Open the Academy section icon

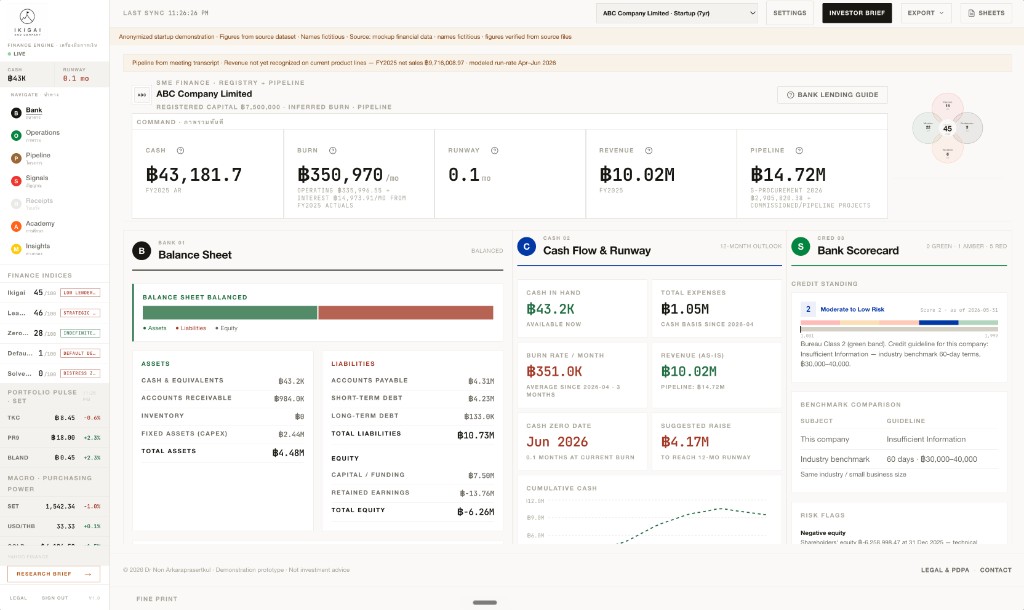16,226
